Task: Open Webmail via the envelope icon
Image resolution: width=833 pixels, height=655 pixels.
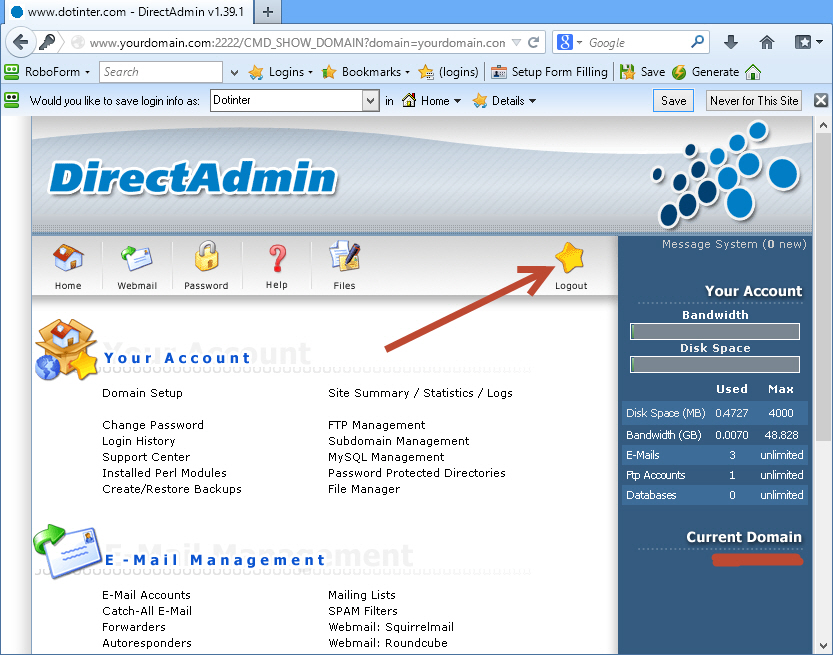Action: (x=137, y=259)
